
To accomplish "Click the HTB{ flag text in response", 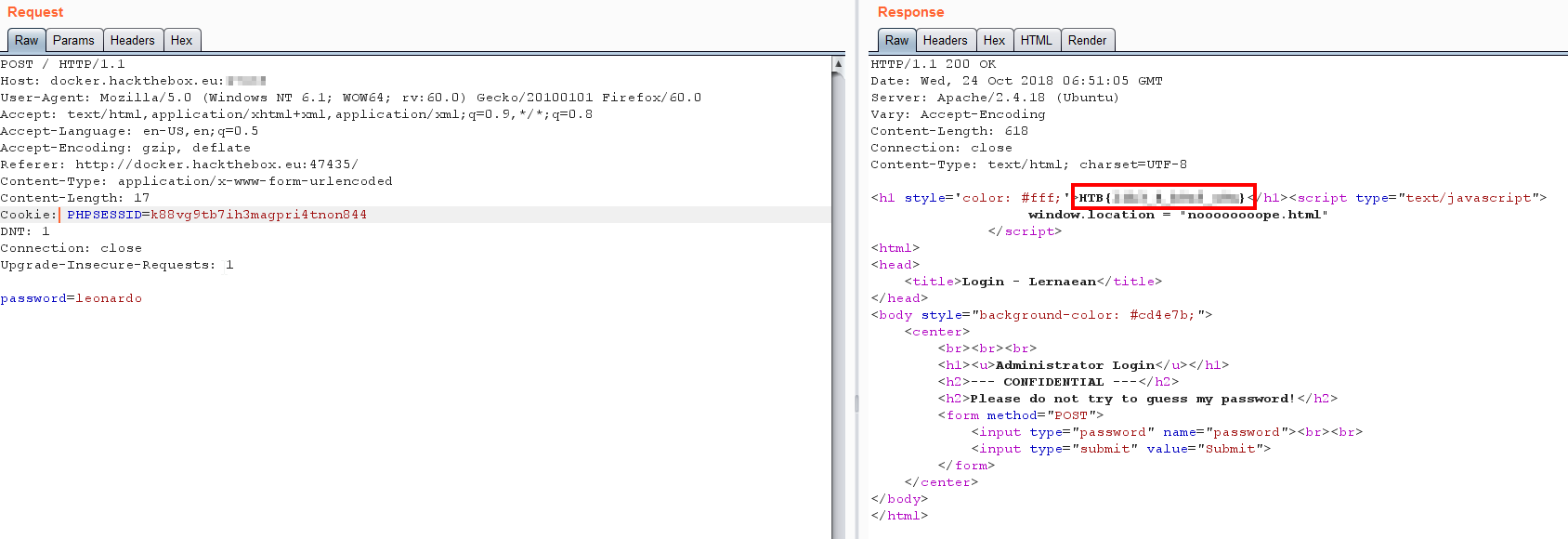I will (x=1162, y=198).
